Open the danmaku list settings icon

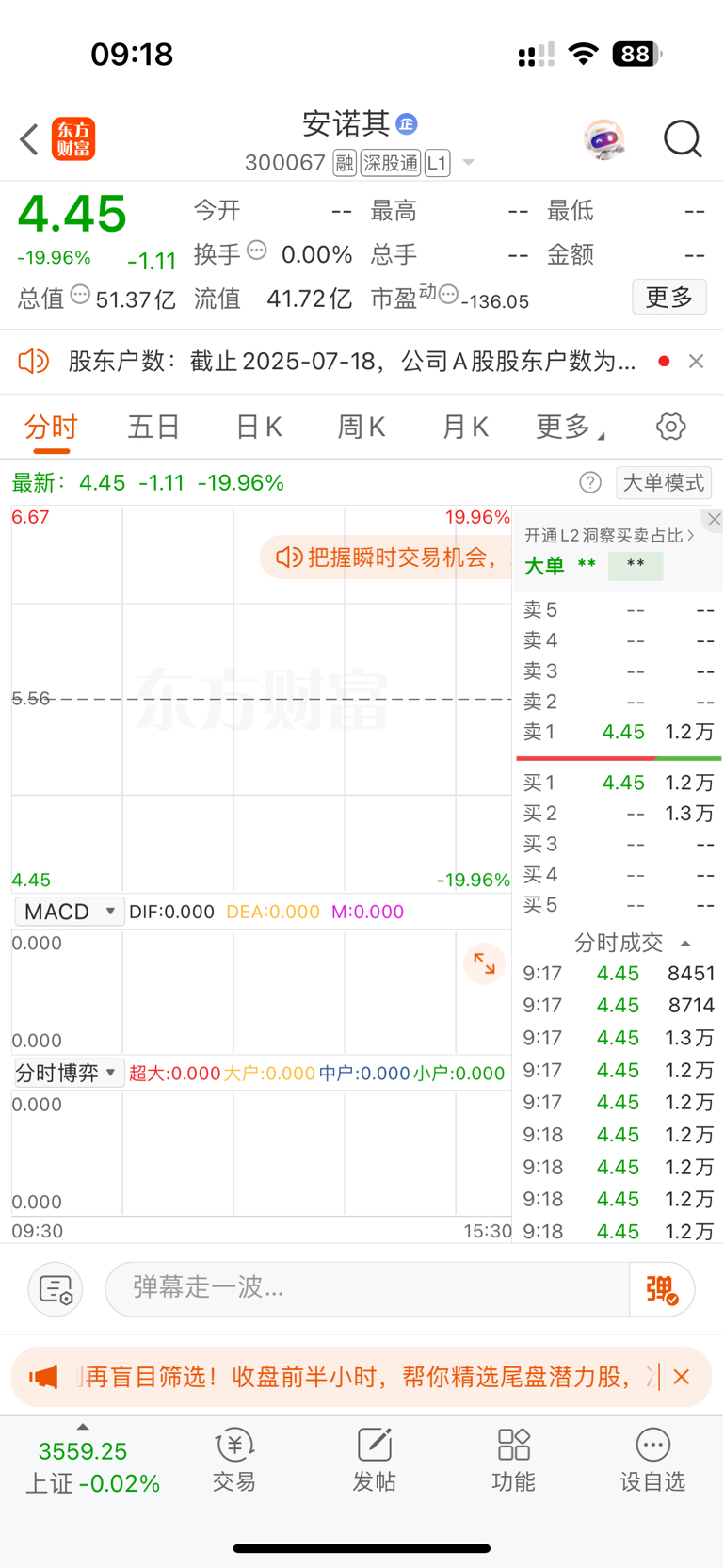click(x=56, y=1289)
